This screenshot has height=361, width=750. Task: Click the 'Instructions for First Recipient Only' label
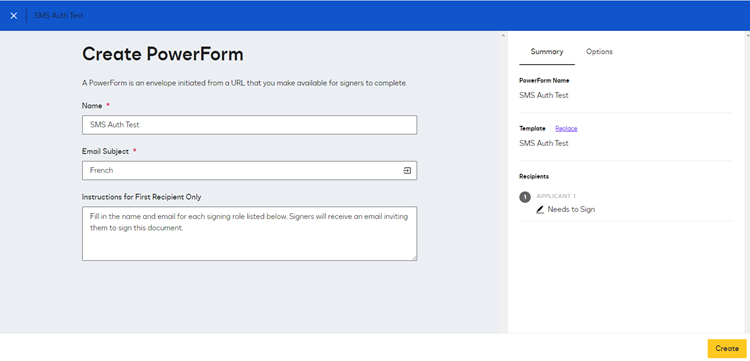pos(142,197)
